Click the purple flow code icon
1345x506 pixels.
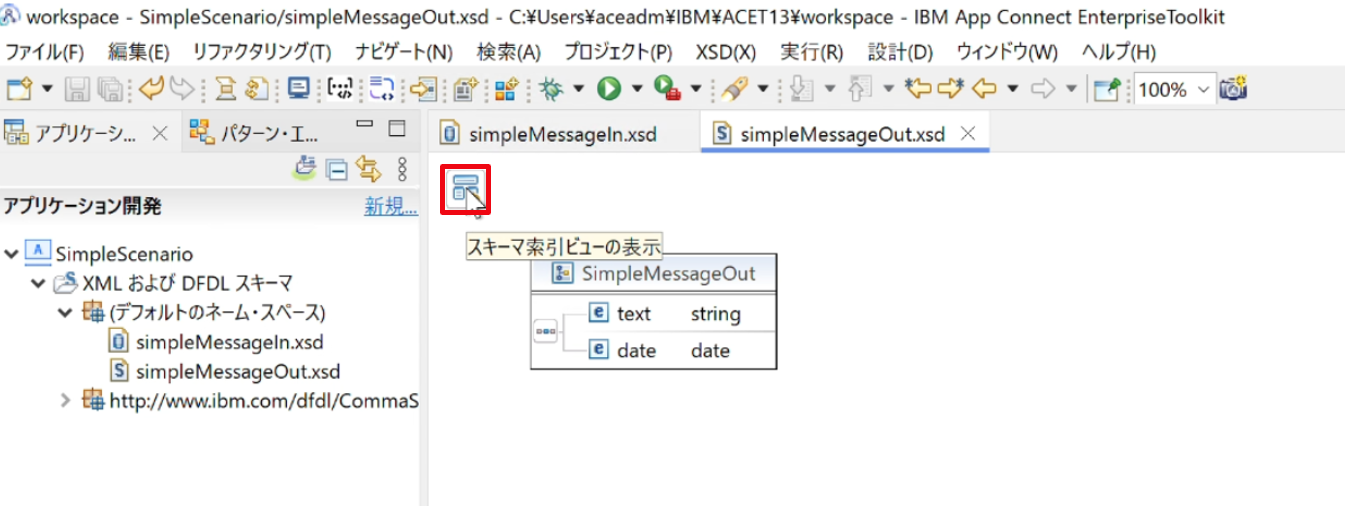[382, 89]
